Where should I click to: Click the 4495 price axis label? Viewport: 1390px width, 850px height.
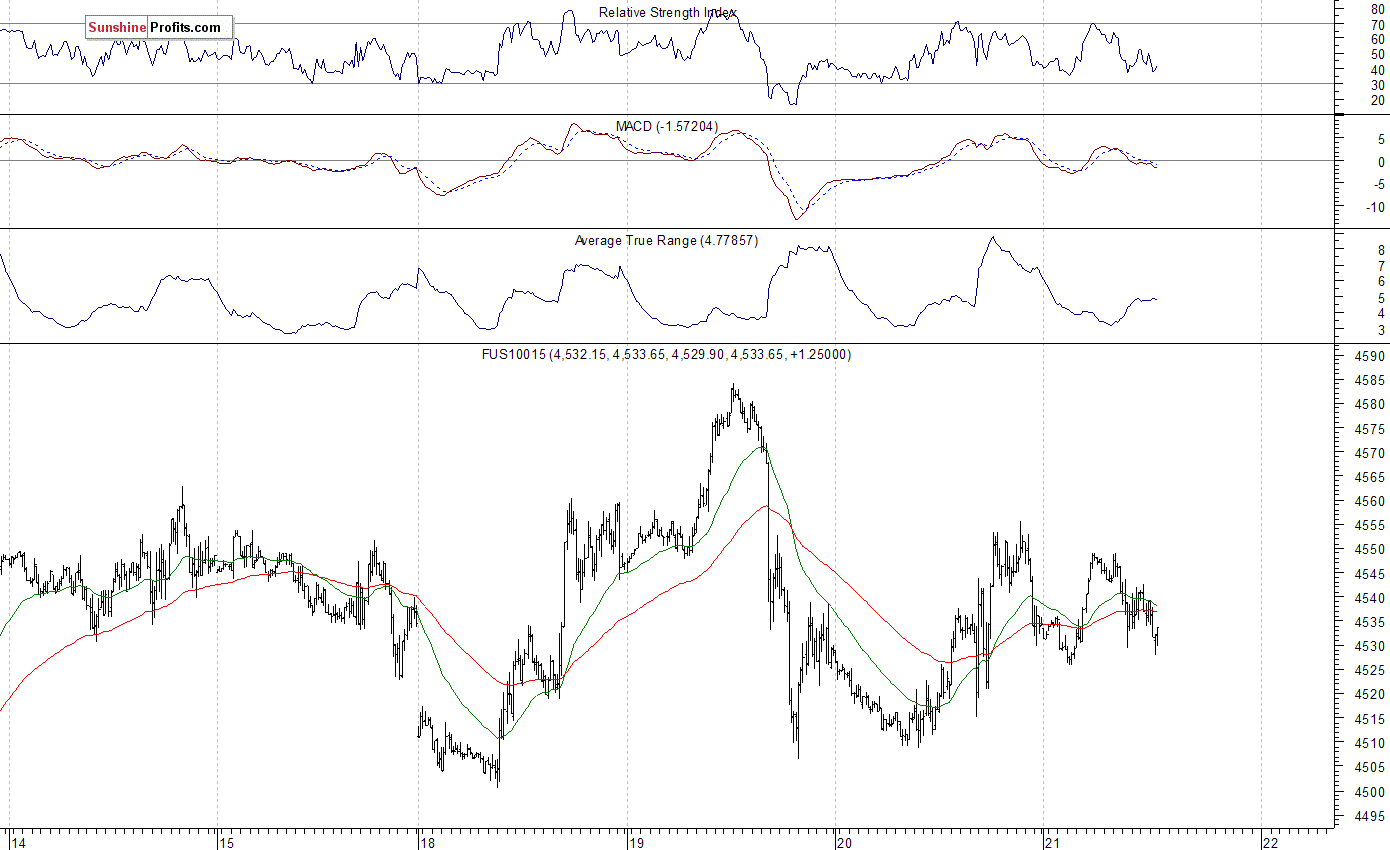[x=1371, y=815]
